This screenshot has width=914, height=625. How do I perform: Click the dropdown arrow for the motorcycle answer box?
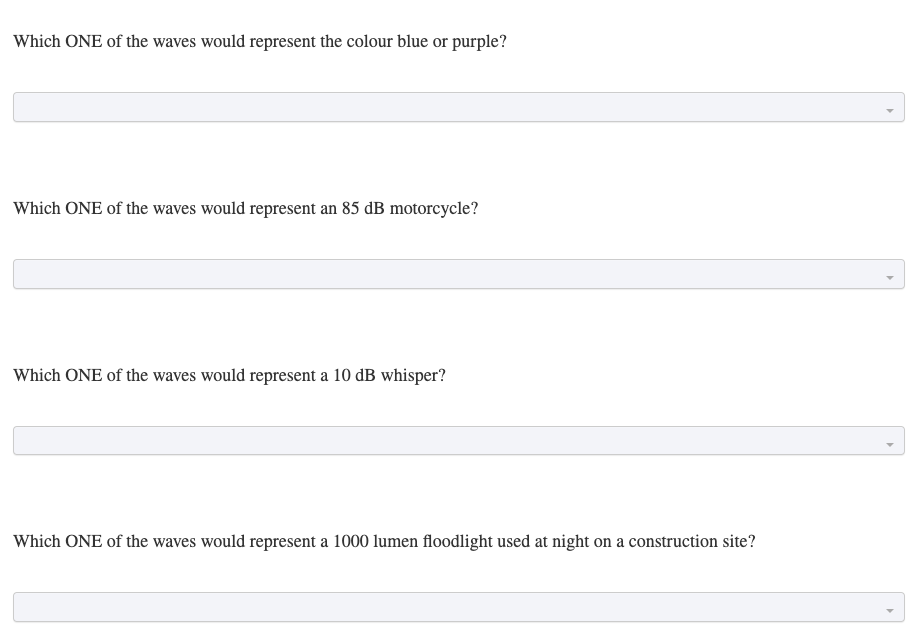click(889, 276)
